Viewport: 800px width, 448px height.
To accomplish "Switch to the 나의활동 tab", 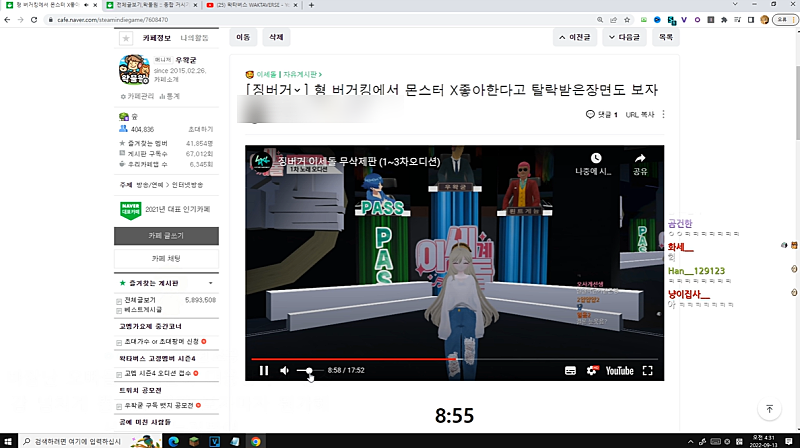I will click(x=195, y=38).
